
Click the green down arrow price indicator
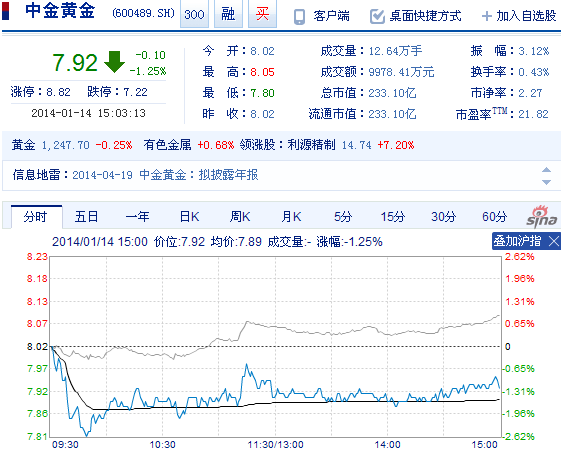pos(114,62)
